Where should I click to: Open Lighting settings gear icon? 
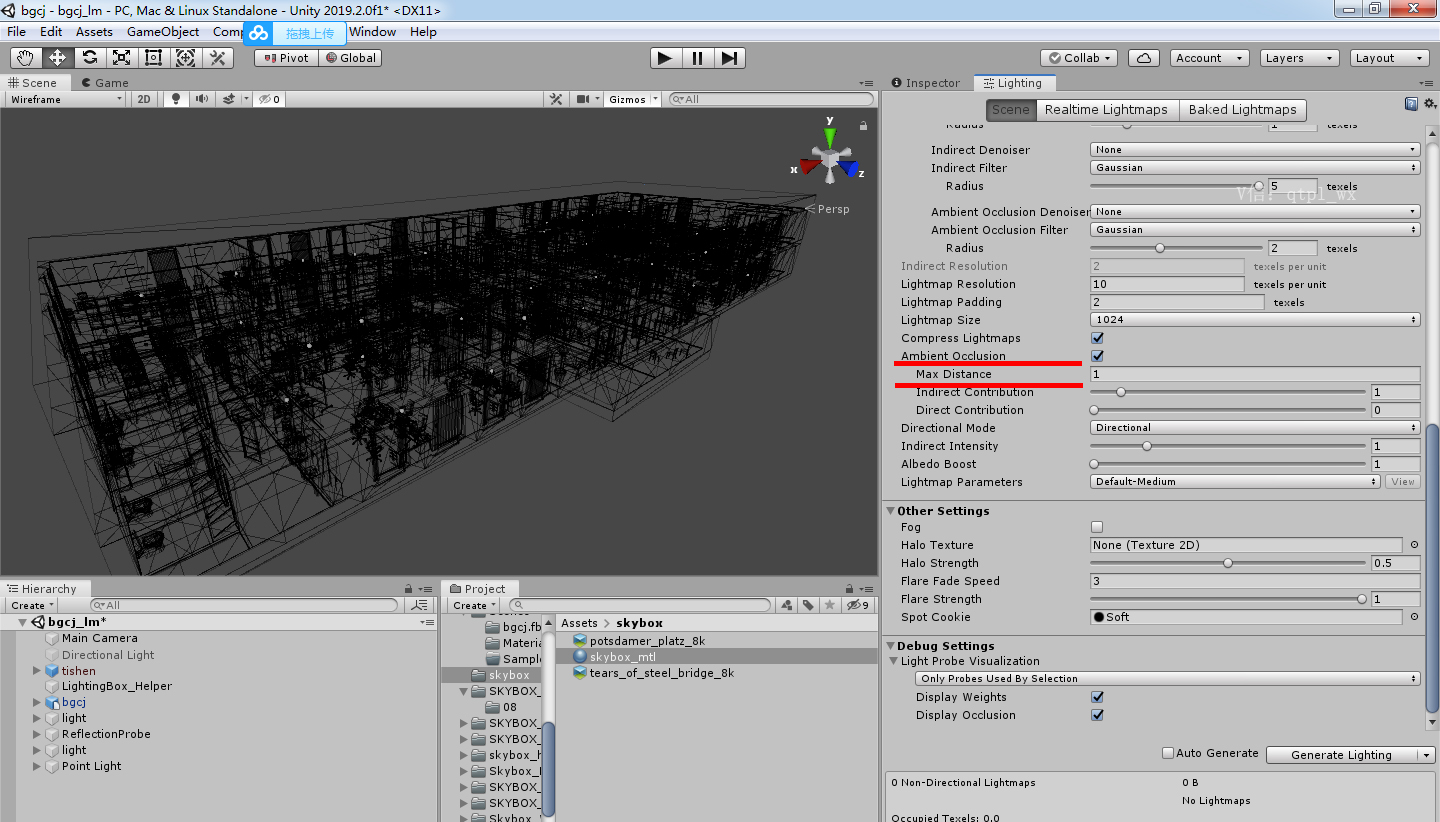1429,103
